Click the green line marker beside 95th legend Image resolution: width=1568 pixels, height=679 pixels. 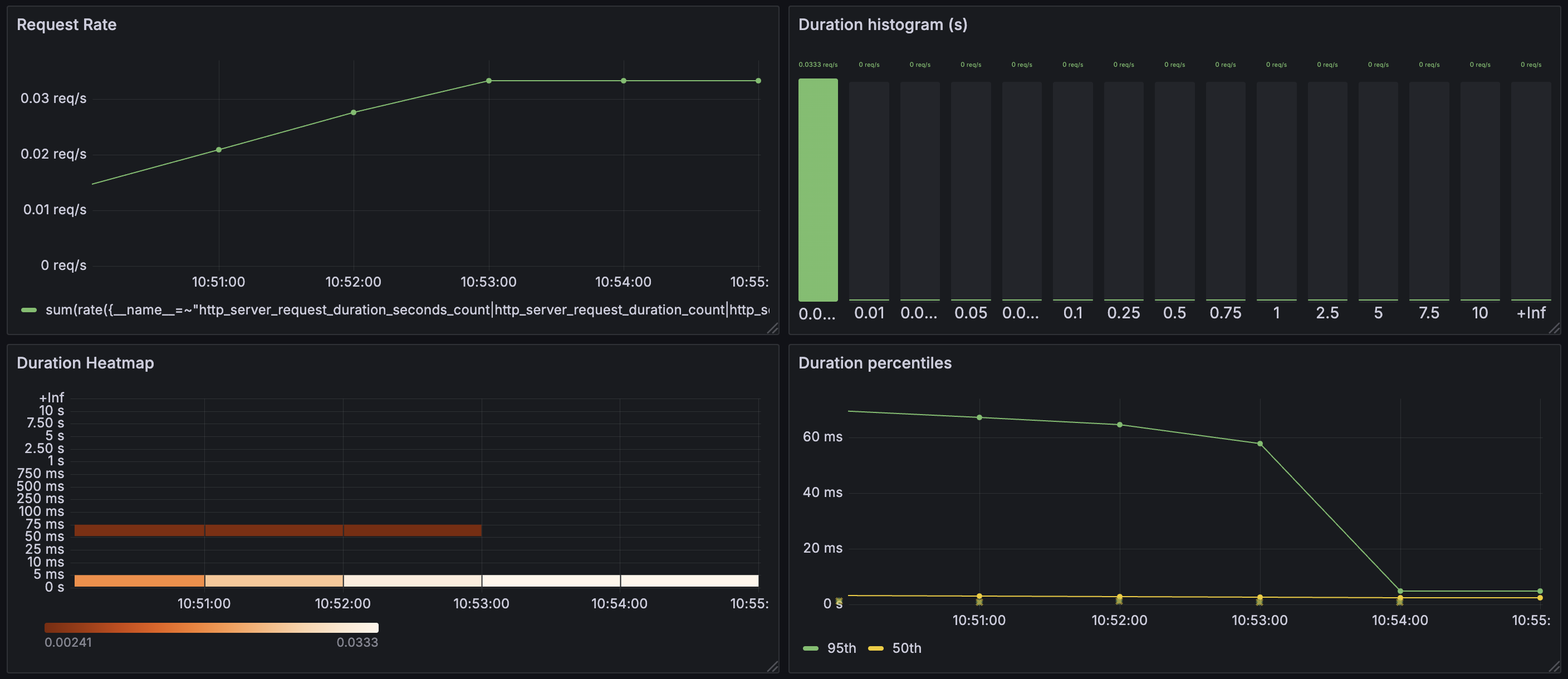tap(811, 648)
